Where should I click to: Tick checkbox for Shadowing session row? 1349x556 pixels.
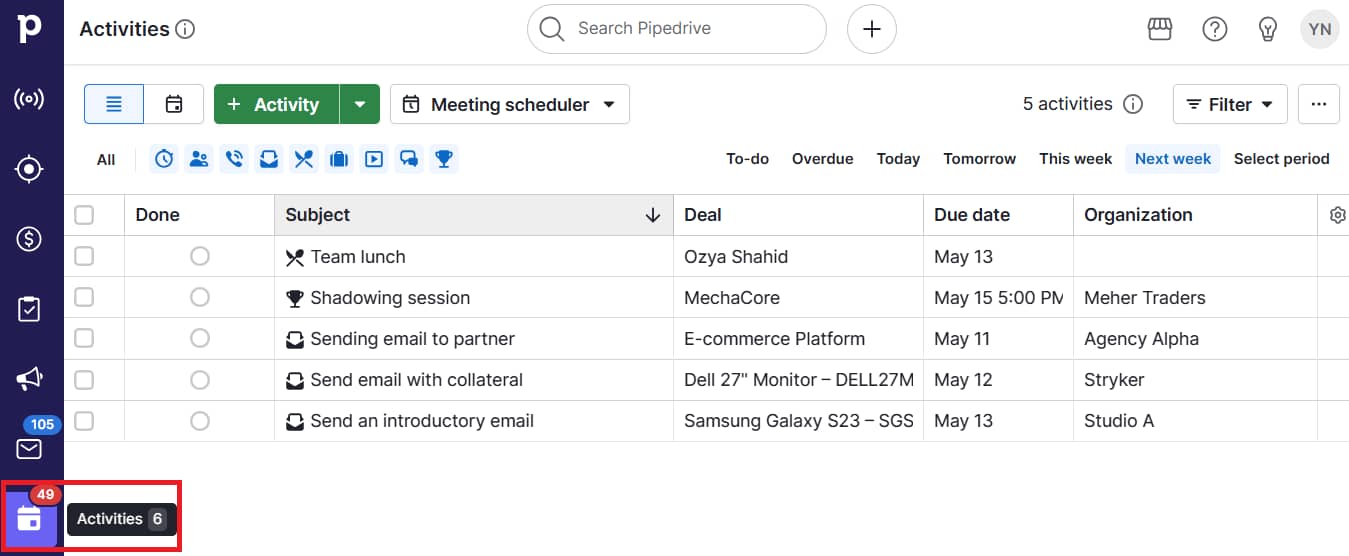pos(84,297)
